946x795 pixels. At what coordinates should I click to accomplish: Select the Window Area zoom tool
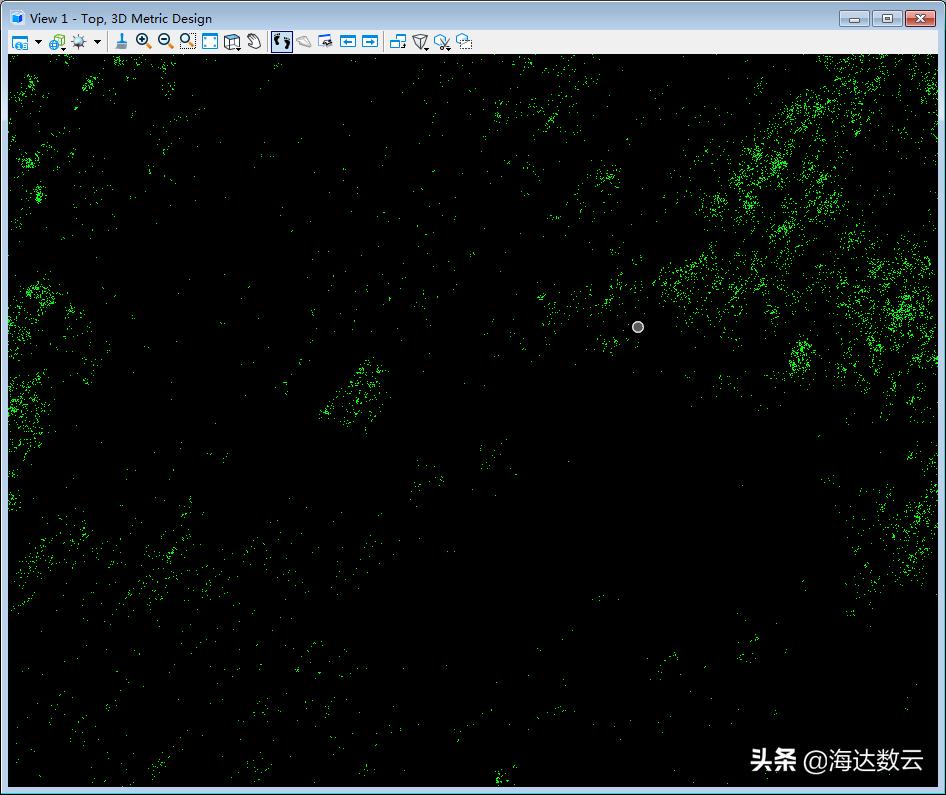click(x=188, y=42)
